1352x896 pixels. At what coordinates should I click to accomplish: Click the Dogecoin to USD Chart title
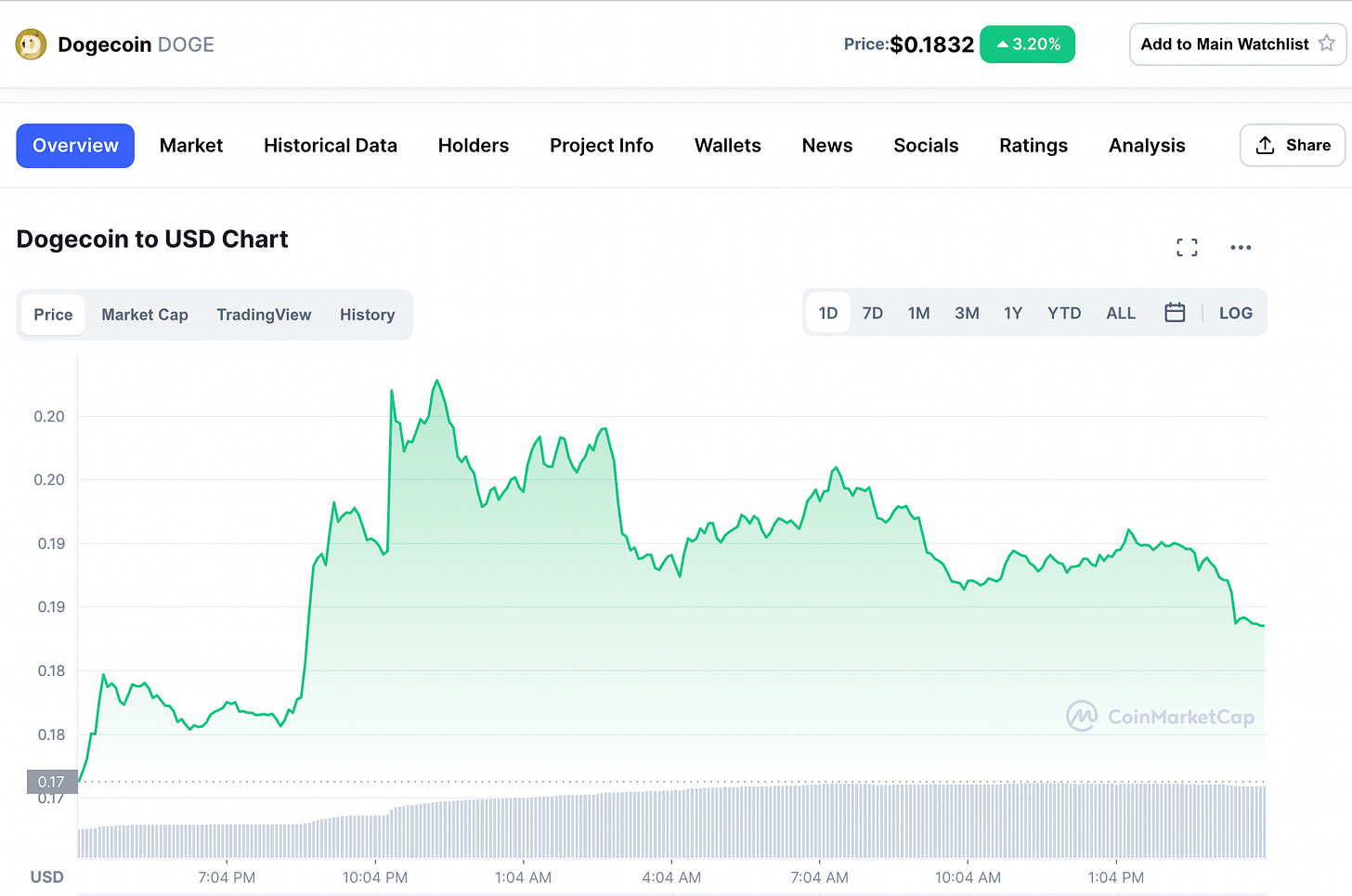pyautogui.click(x=152, y=240)
